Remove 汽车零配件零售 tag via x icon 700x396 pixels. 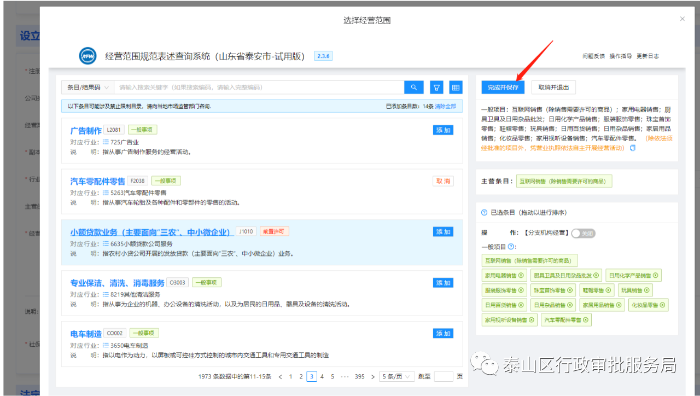586,320
